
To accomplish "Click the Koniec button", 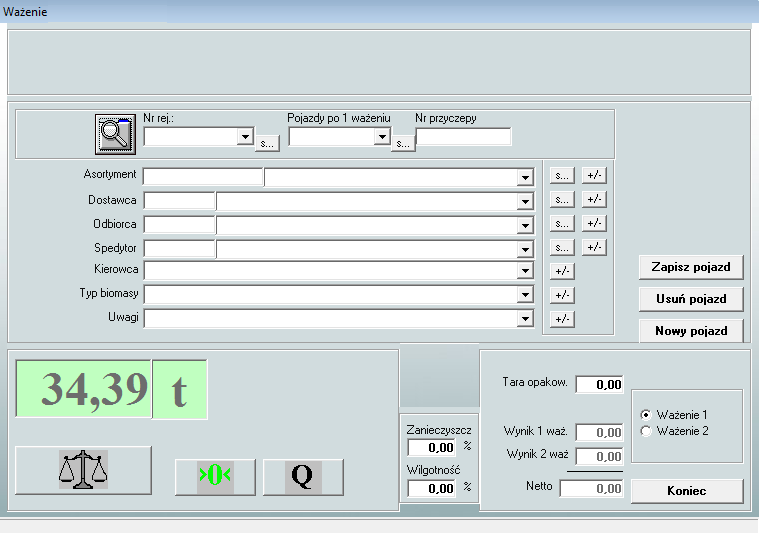I will 687,491.
